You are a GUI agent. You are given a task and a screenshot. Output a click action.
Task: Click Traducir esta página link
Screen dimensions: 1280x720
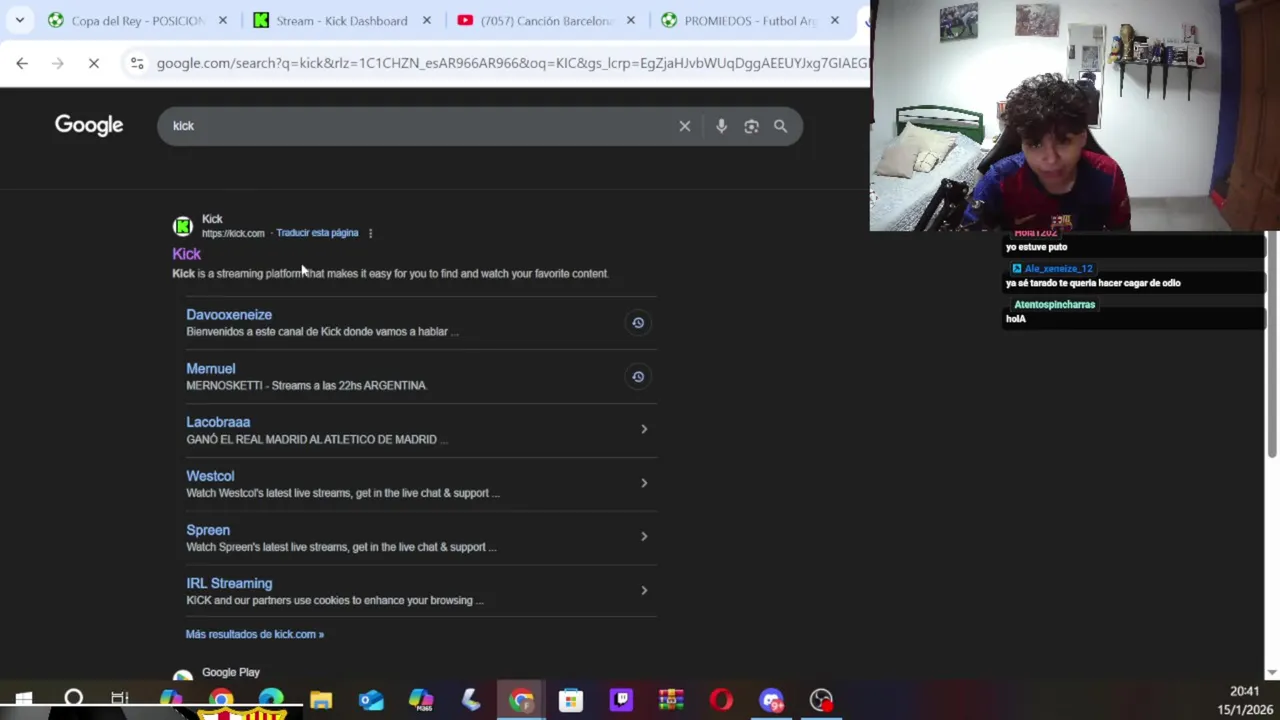[x=317, y=233]
